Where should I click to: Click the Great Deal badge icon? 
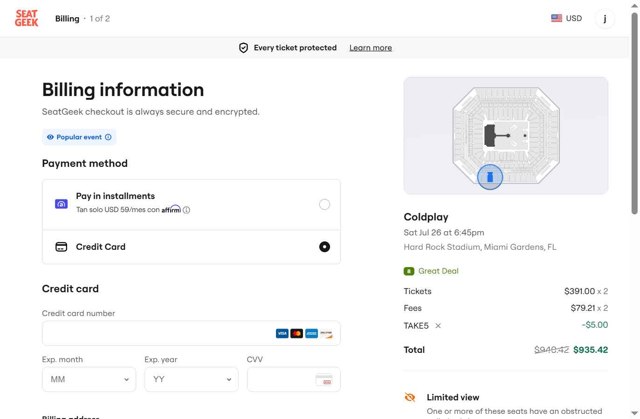coord(409,271)
